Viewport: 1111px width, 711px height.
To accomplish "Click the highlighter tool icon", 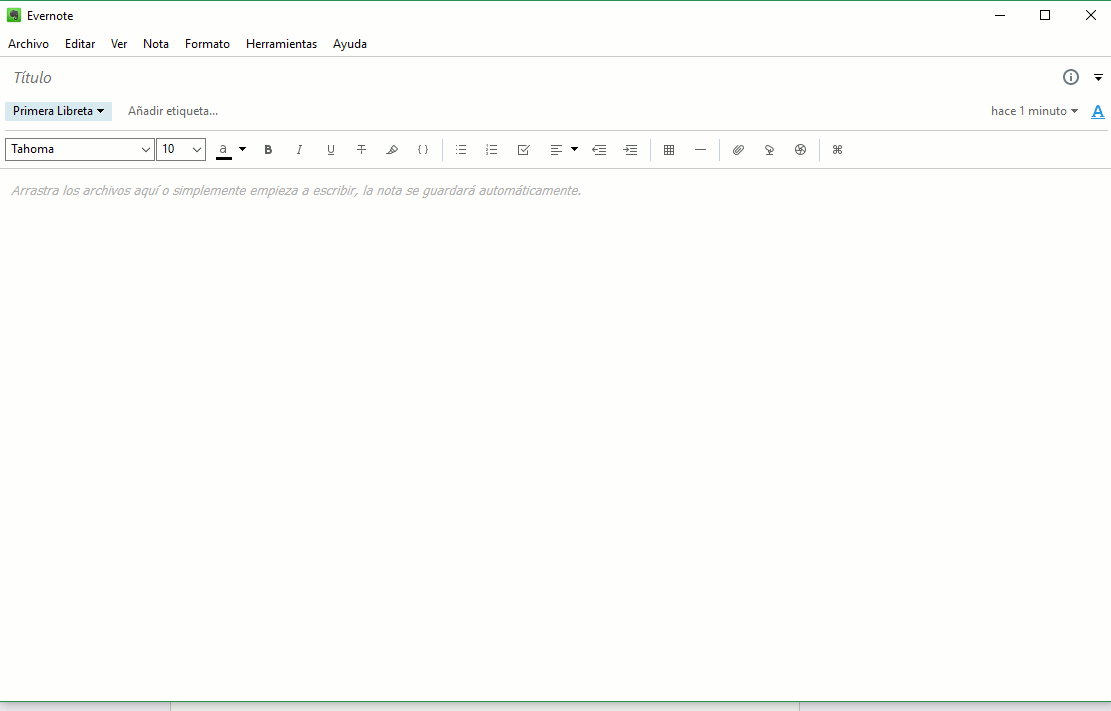I will coord(392,150).
